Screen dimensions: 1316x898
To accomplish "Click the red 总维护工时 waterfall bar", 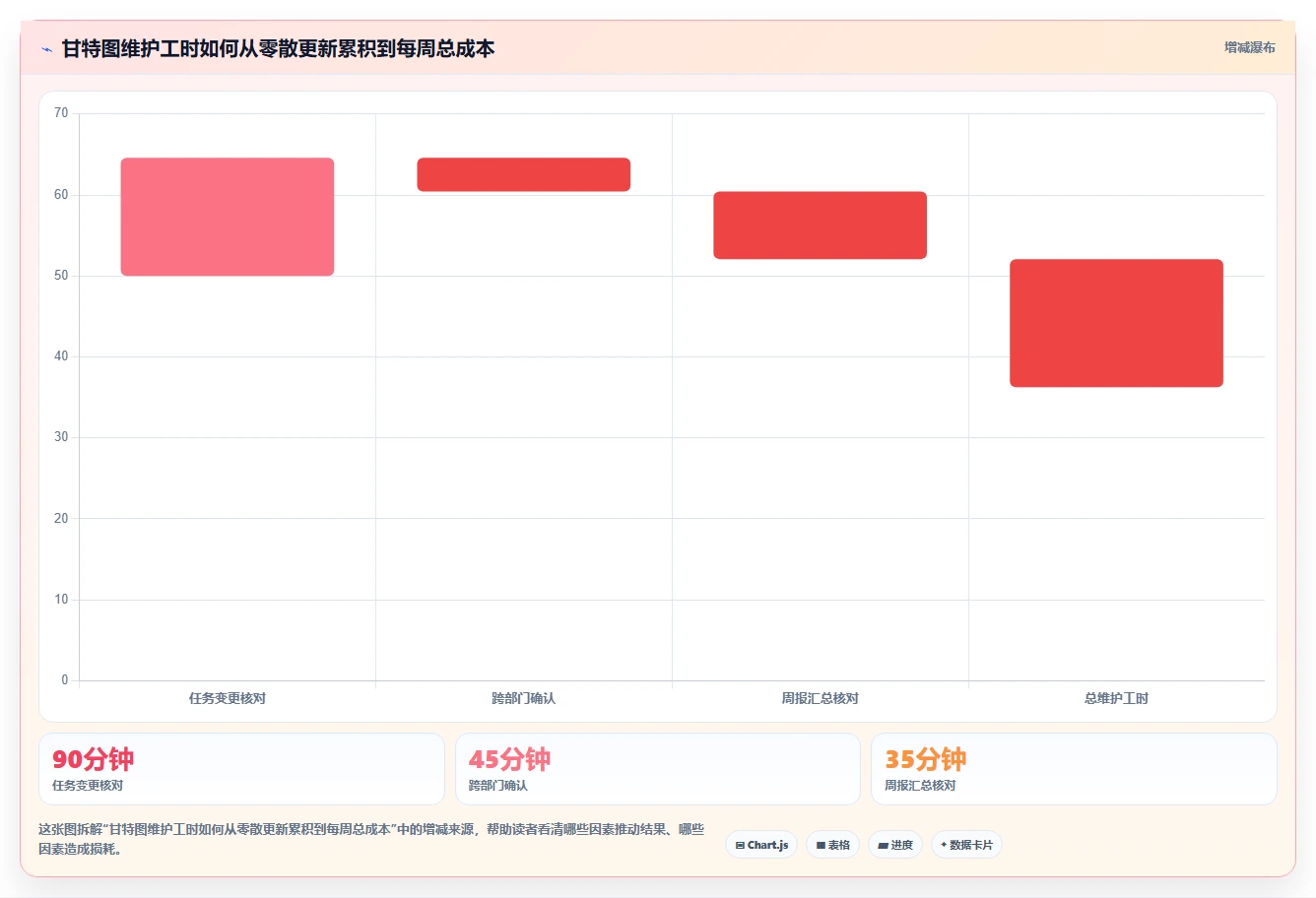I will (x=1117, y=323).
